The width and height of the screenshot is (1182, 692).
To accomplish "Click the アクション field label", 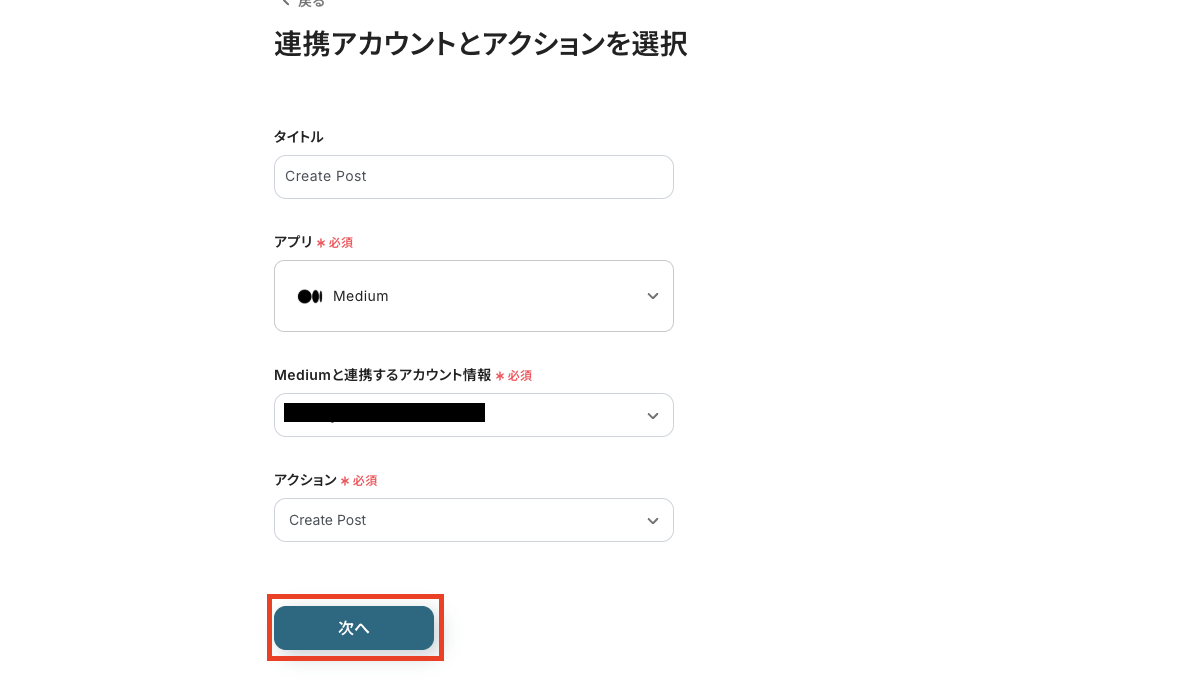I will 305,480.
